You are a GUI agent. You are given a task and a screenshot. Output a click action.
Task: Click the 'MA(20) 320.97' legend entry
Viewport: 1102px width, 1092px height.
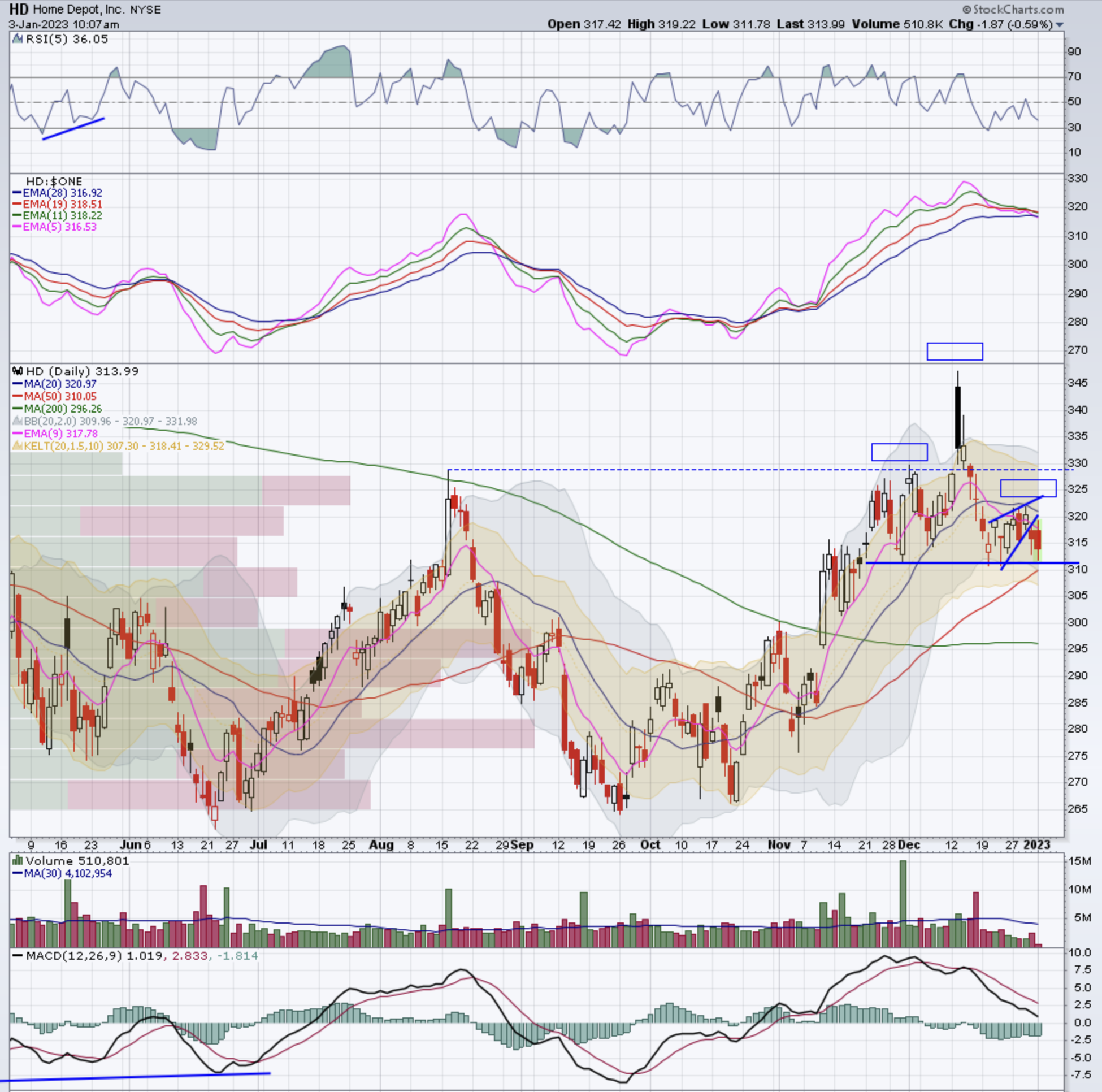pyautogui.click(x=60, y=384)
